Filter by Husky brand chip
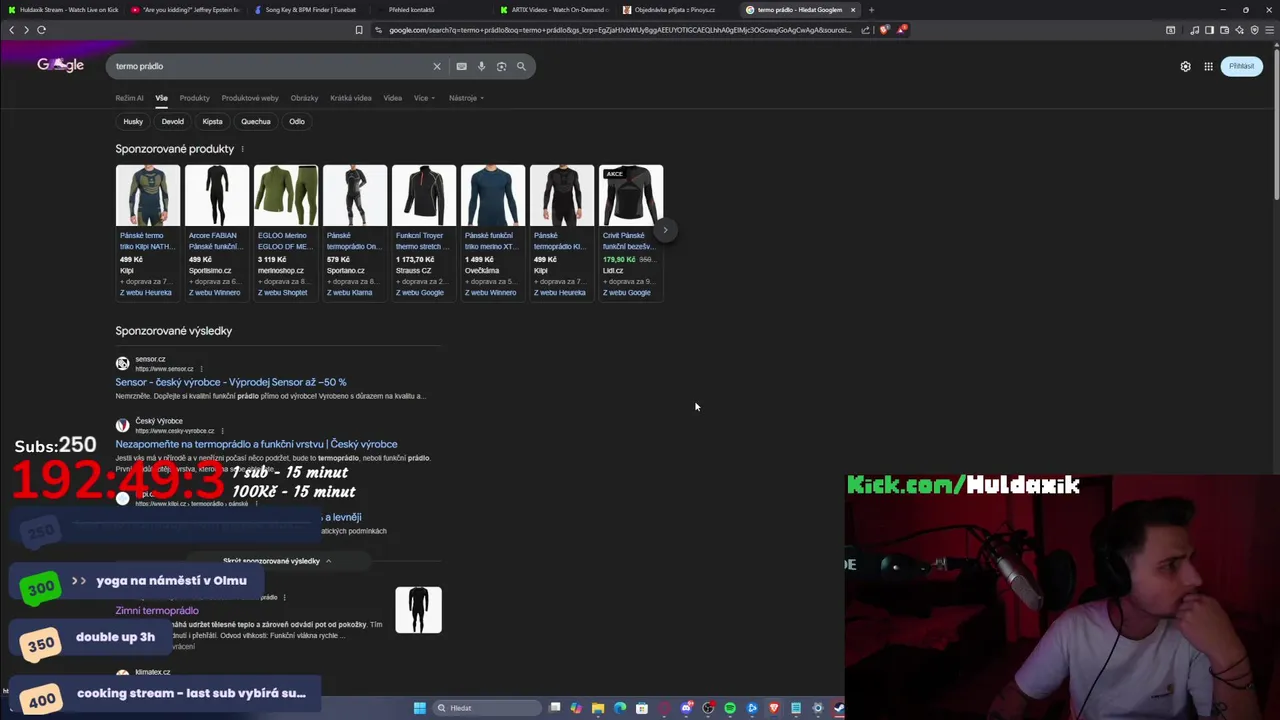 [x=133, y=121]
